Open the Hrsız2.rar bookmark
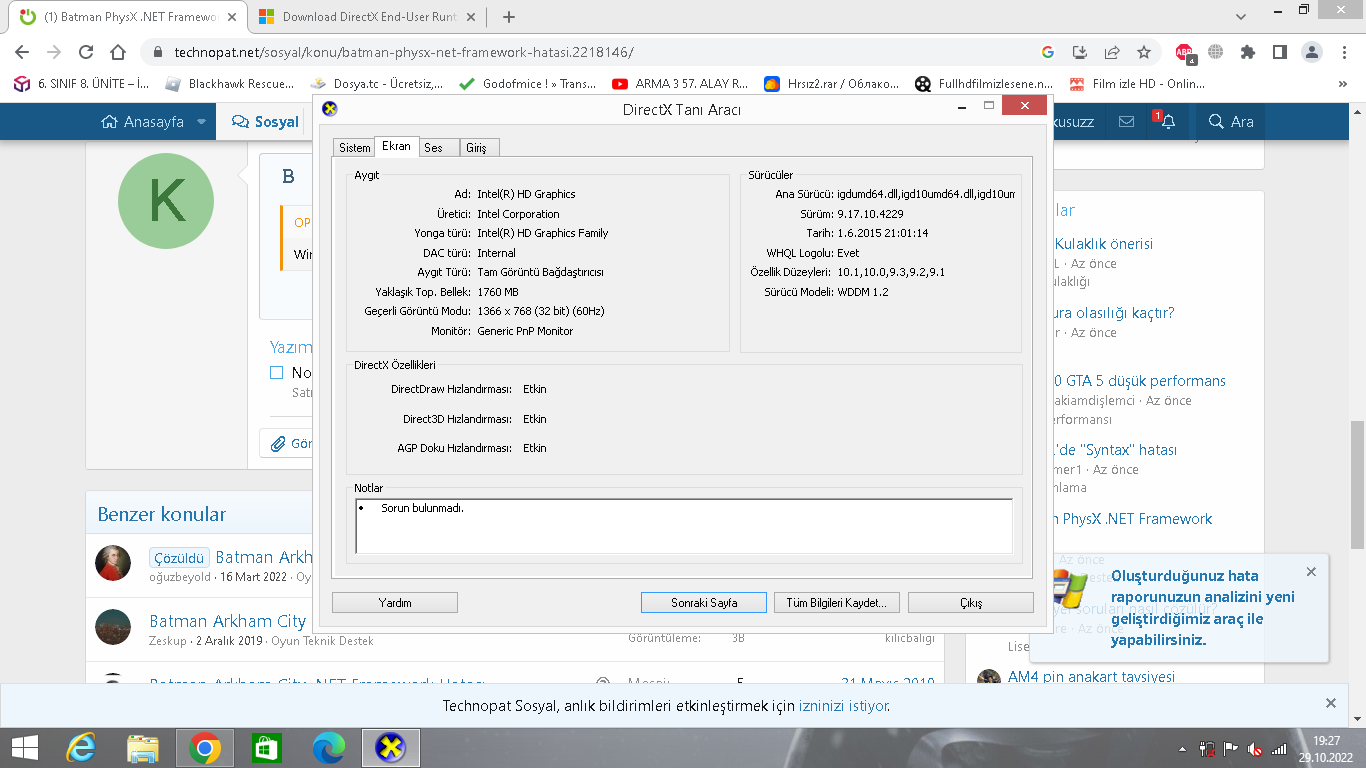This screenshot has height=768, width=1366. 832,84
